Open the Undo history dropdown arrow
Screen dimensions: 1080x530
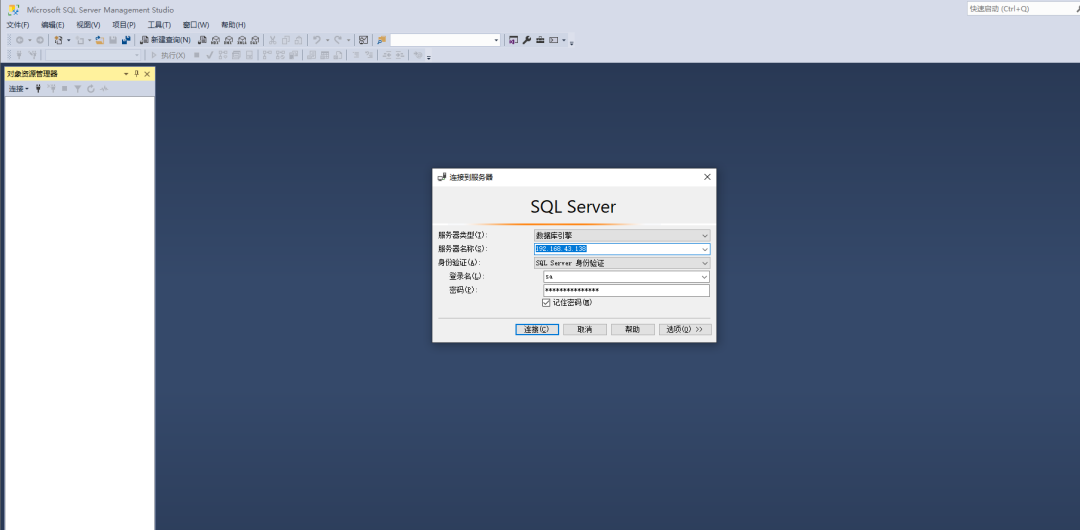click(327, 40)
